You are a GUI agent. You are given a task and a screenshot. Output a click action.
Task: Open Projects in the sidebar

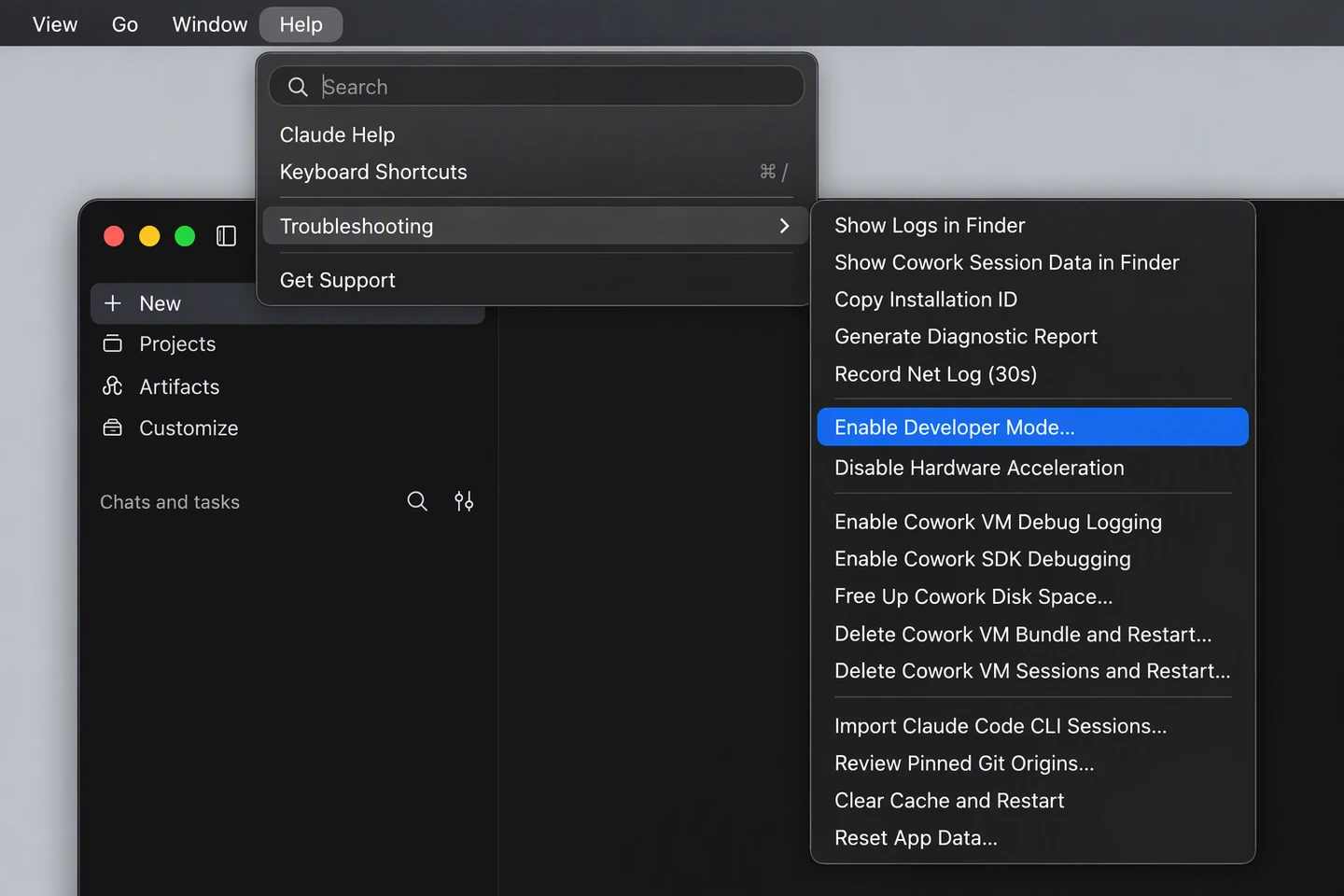click(287, 343)
